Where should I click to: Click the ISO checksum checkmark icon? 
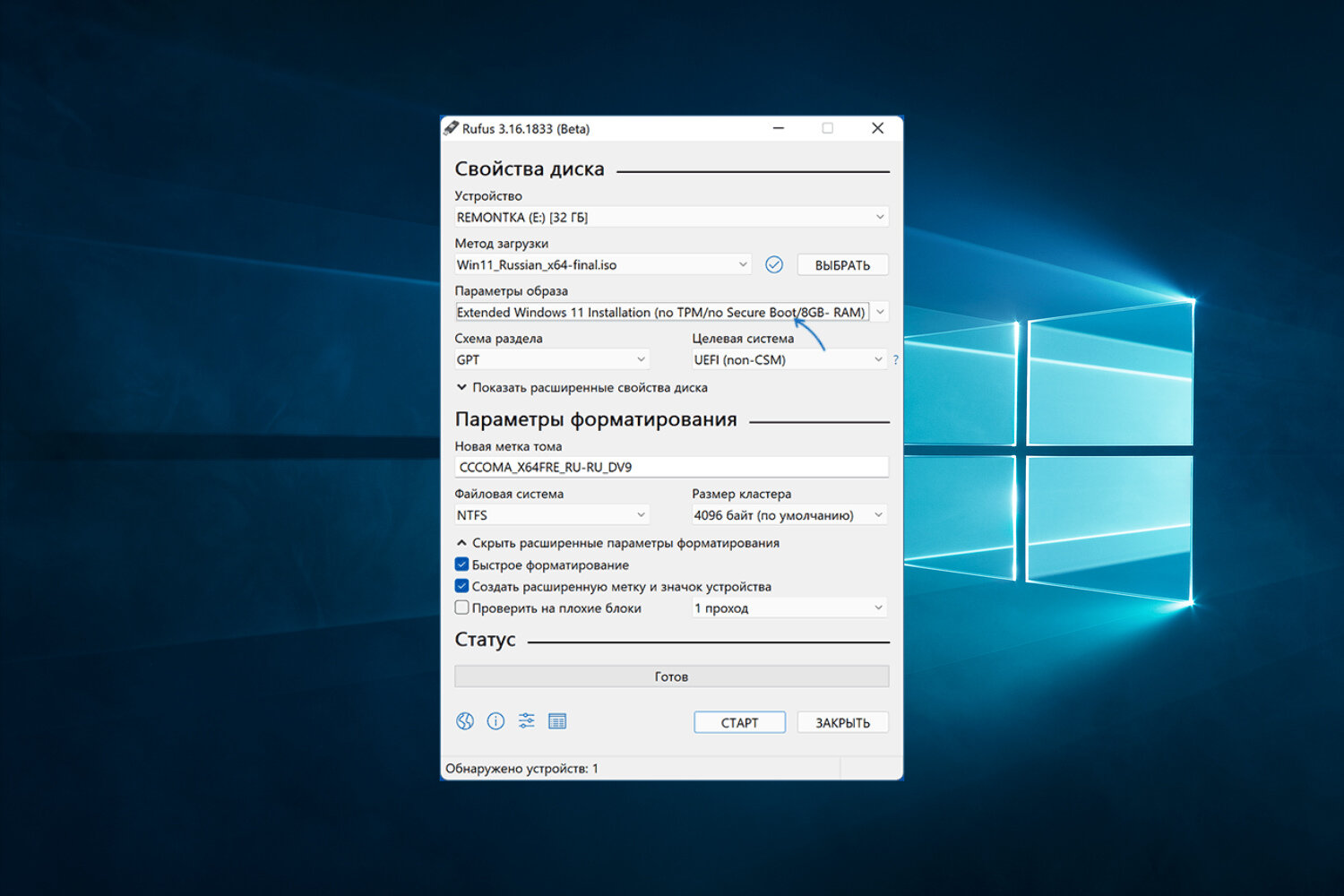point(774,264)
